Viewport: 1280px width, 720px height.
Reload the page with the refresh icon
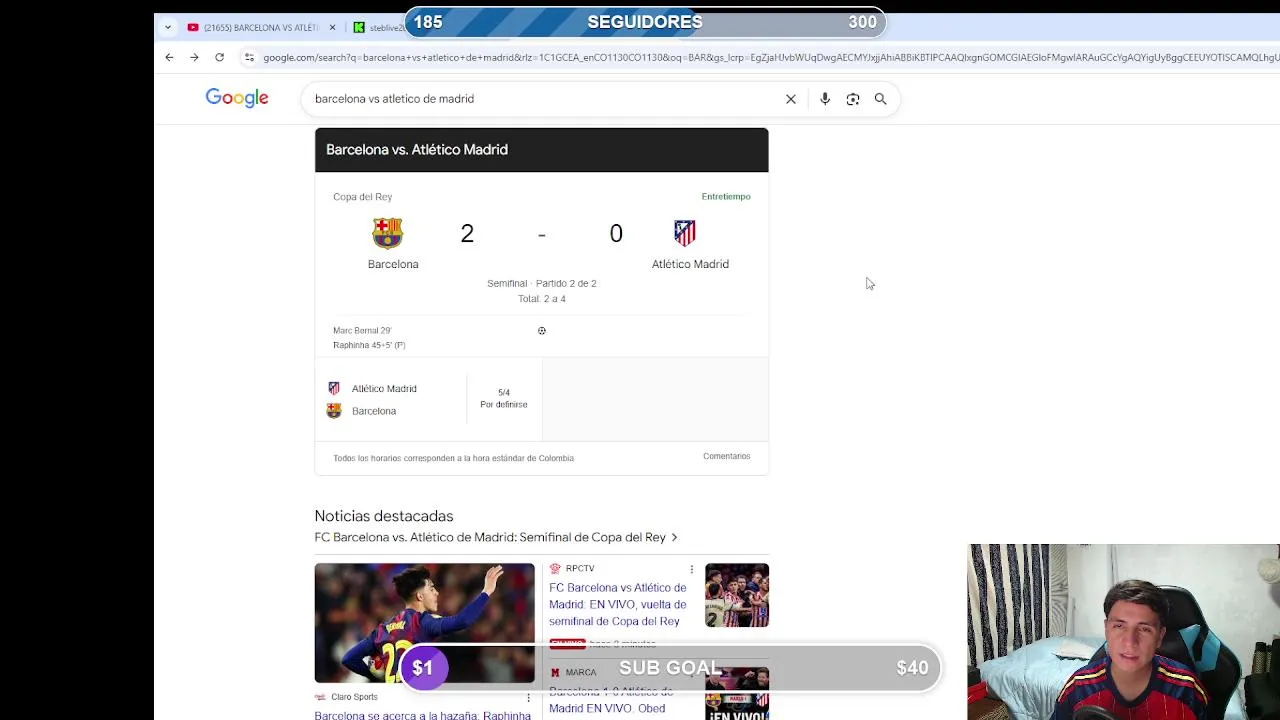[x=219, y=57]
